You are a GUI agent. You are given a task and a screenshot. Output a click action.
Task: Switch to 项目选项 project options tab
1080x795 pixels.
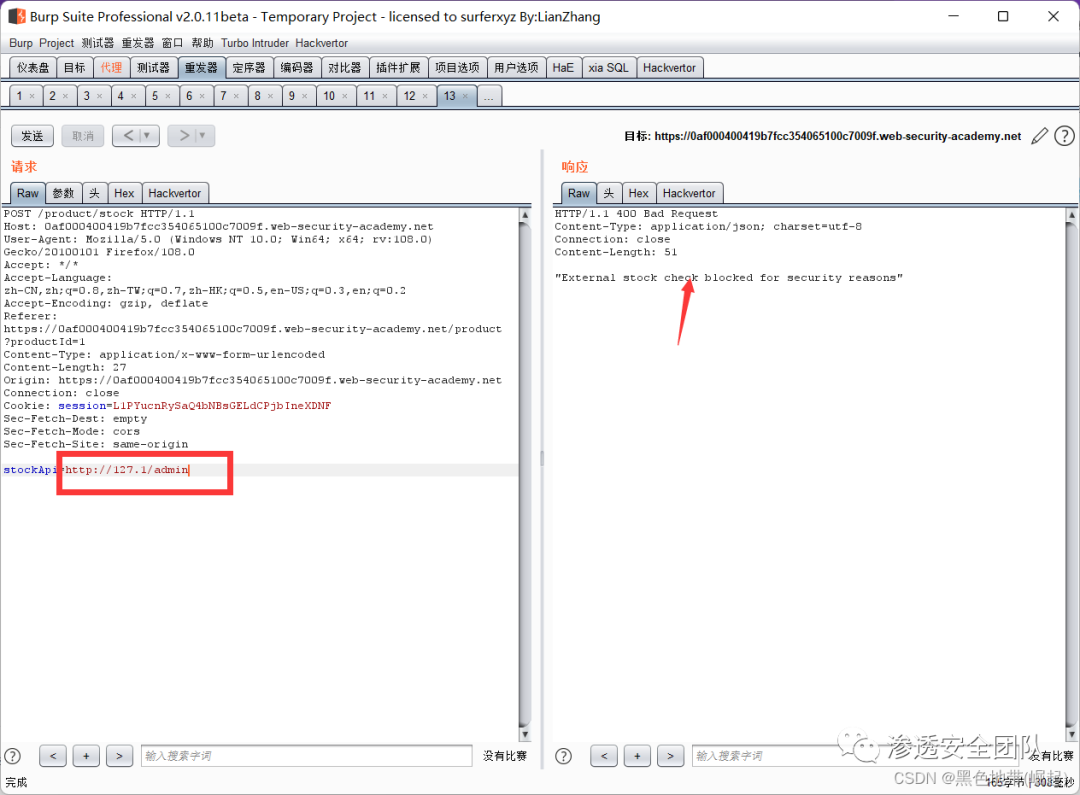tap(457, 68)
